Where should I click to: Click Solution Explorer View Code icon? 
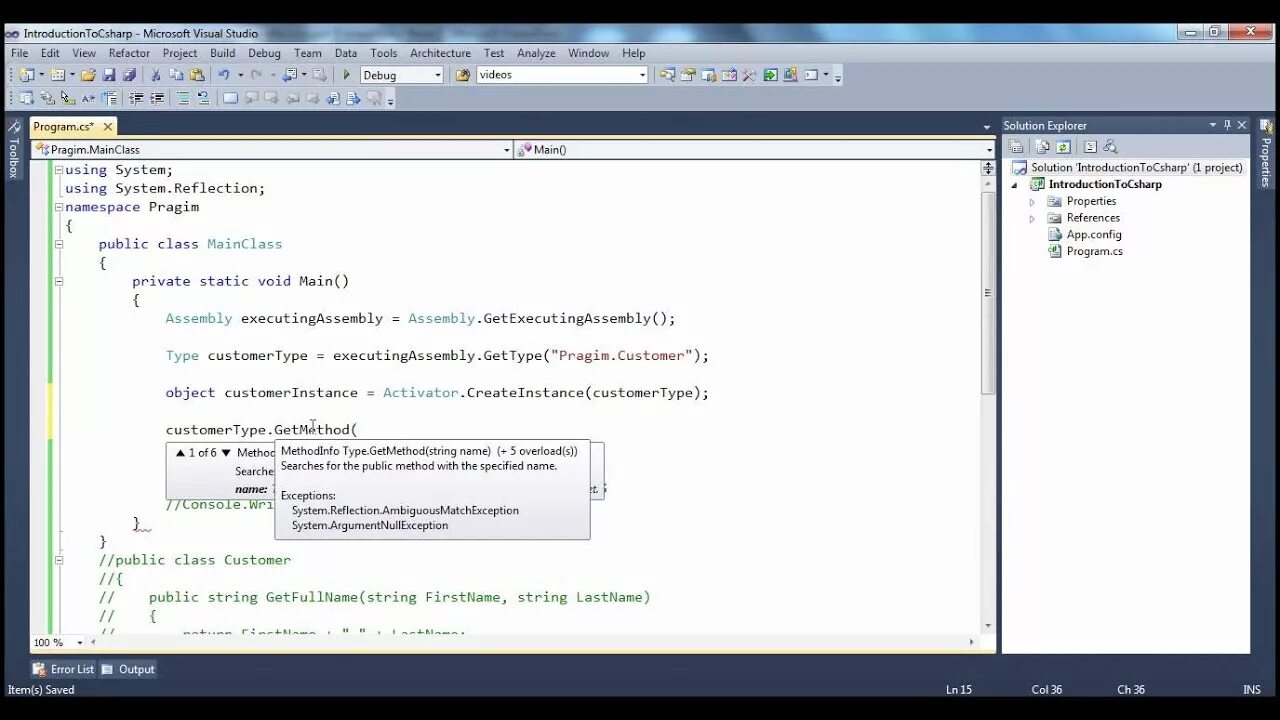click(x=1090, y=147)
